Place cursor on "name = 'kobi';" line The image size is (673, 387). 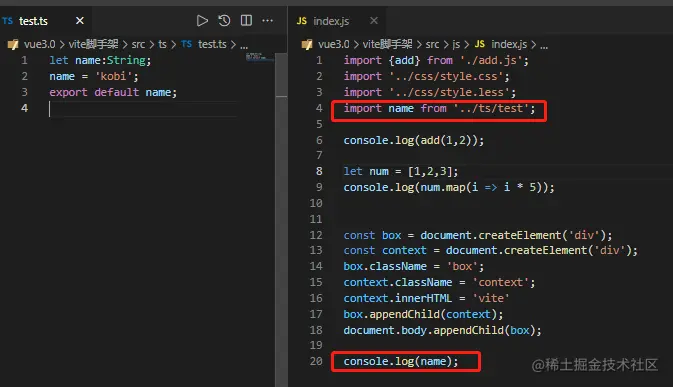tap(94, 76)
